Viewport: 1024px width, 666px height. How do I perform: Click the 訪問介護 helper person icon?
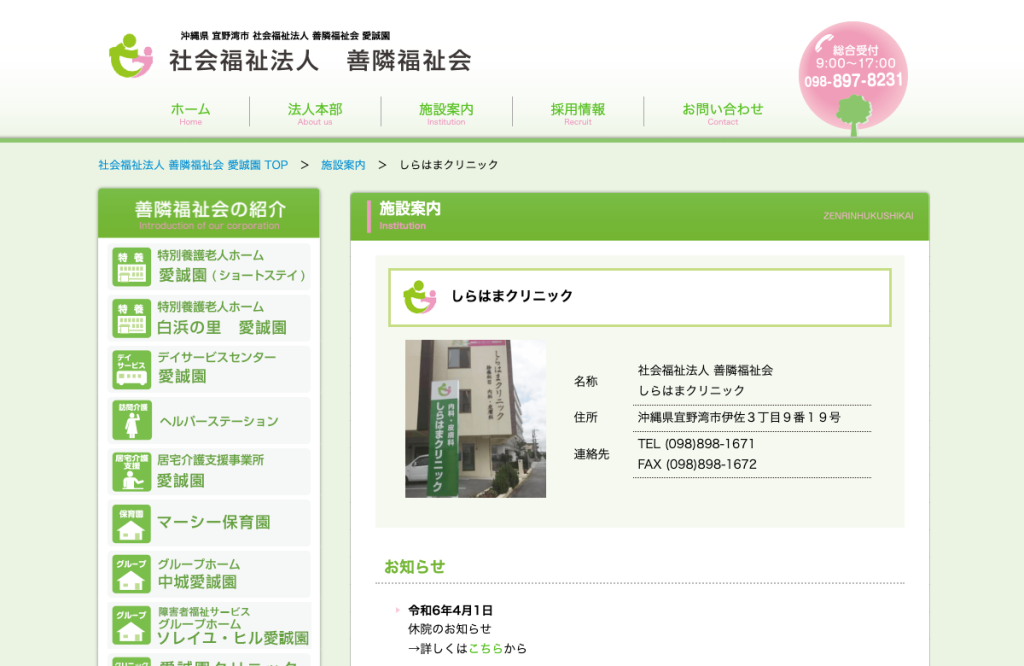[131, 420]
